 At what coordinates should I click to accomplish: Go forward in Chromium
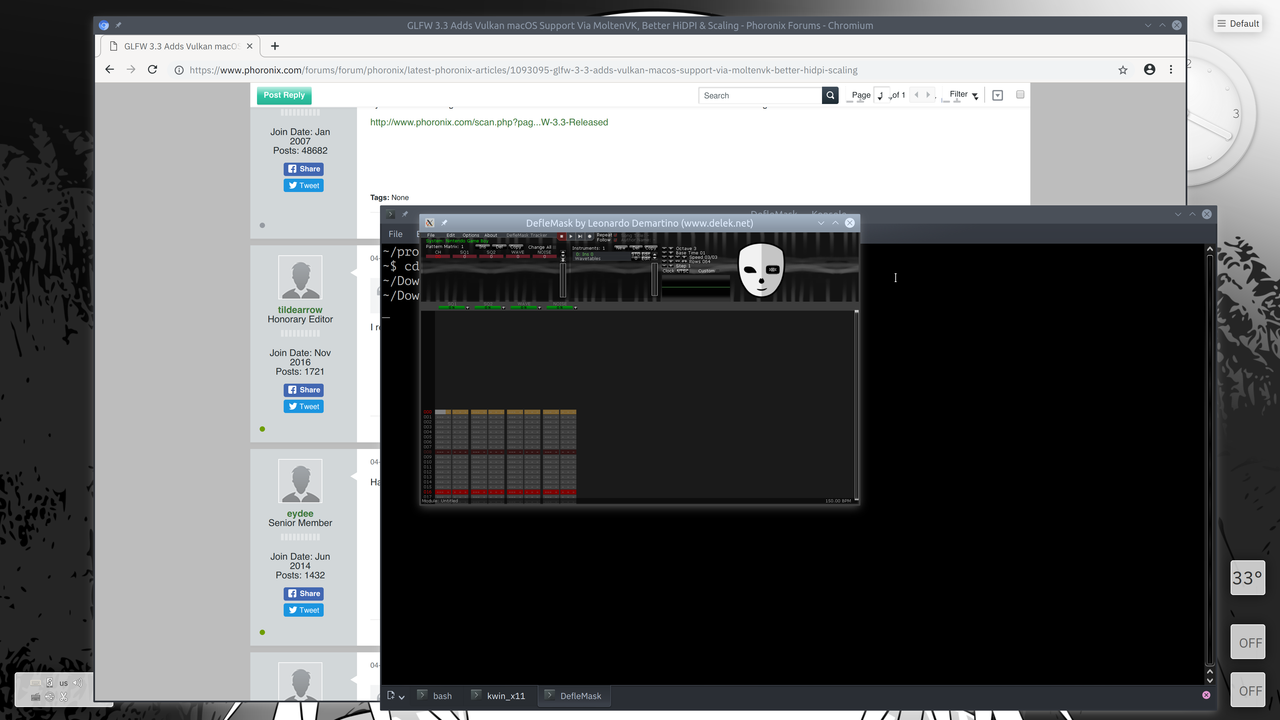pos(131,70)
